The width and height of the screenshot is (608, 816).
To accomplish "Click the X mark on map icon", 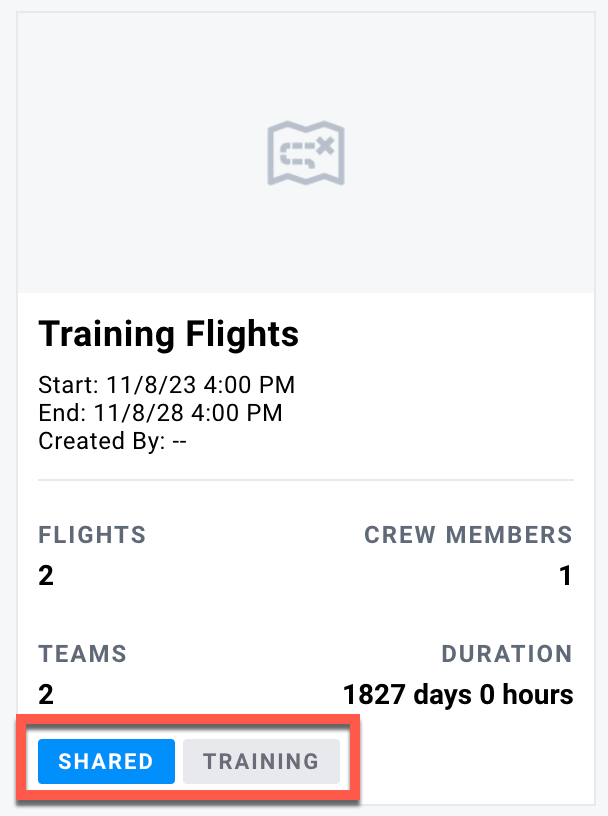I will point(325,146).
